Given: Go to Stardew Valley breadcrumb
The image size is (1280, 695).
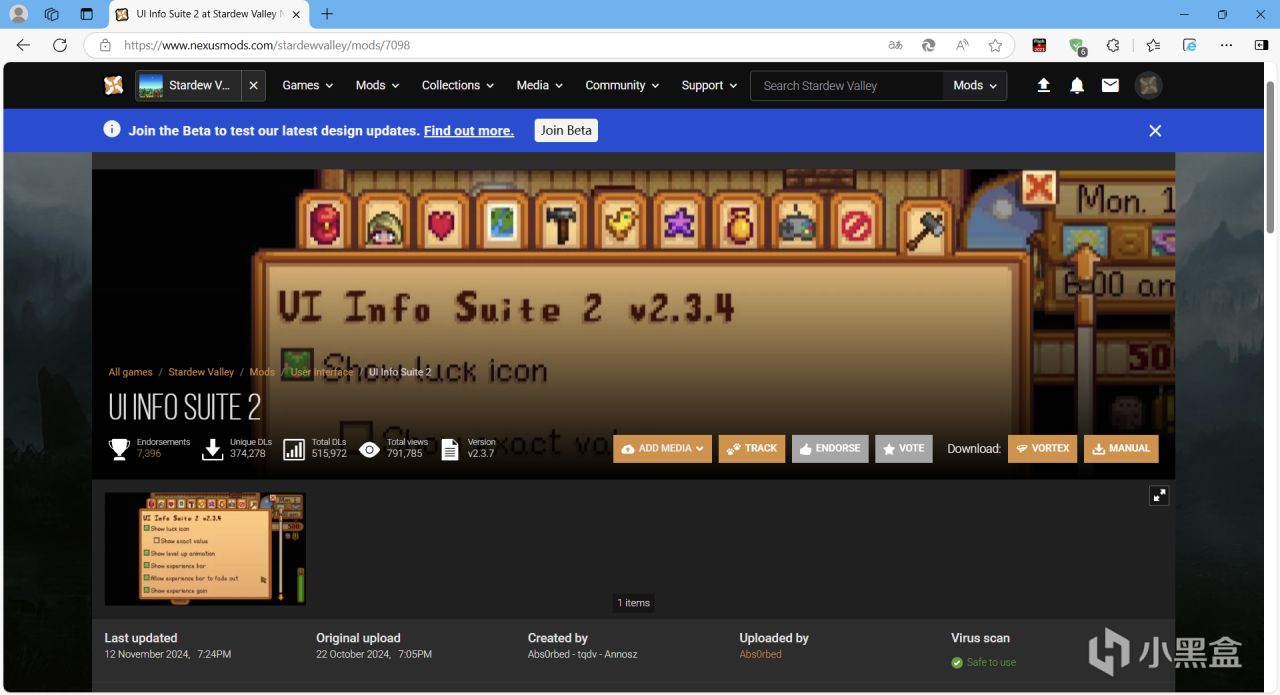Looking at the screenshot, I should click(201, 372).
